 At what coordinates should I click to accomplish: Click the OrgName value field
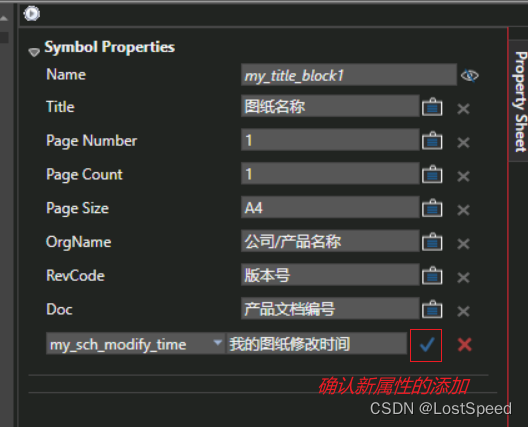point(330,241)
